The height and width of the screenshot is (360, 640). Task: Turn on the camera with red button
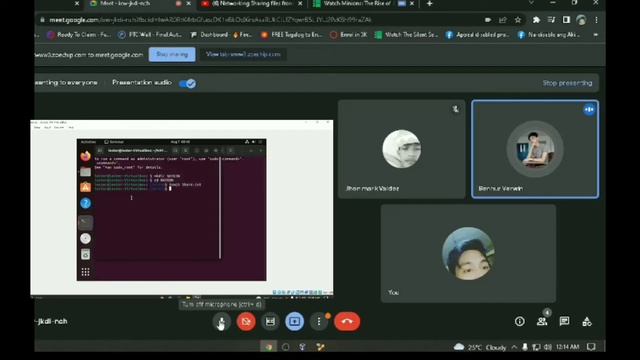[x=246, y=322]
